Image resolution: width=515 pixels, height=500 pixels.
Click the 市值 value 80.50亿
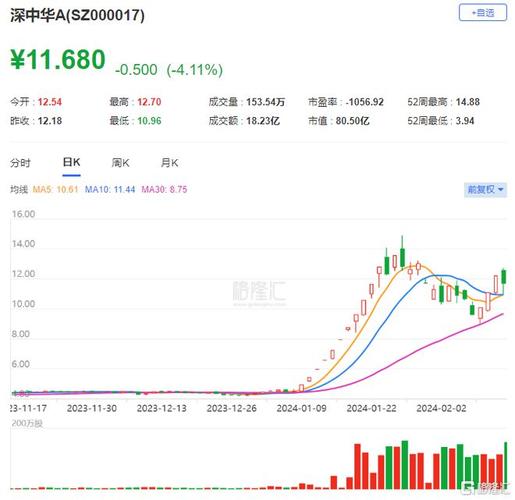point(352,121)
